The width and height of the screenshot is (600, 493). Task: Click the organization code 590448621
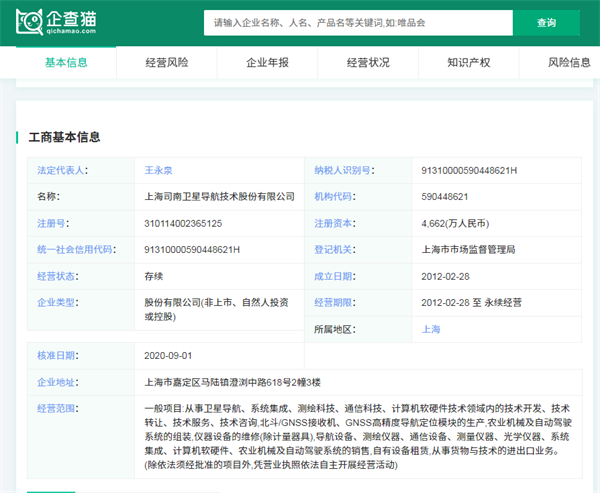tap(446, 197)
